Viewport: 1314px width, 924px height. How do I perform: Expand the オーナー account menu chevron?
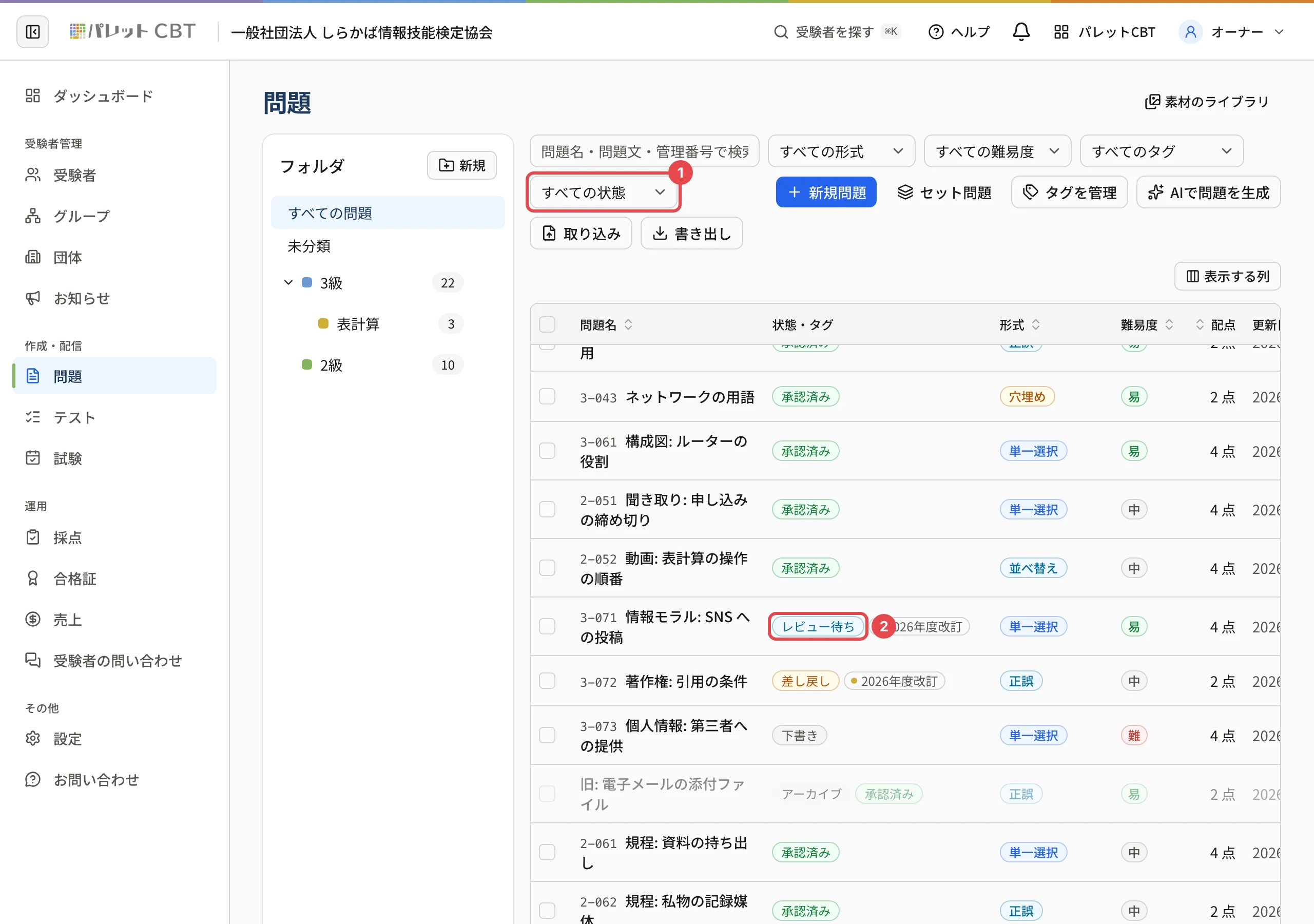tap(1279, 32)
